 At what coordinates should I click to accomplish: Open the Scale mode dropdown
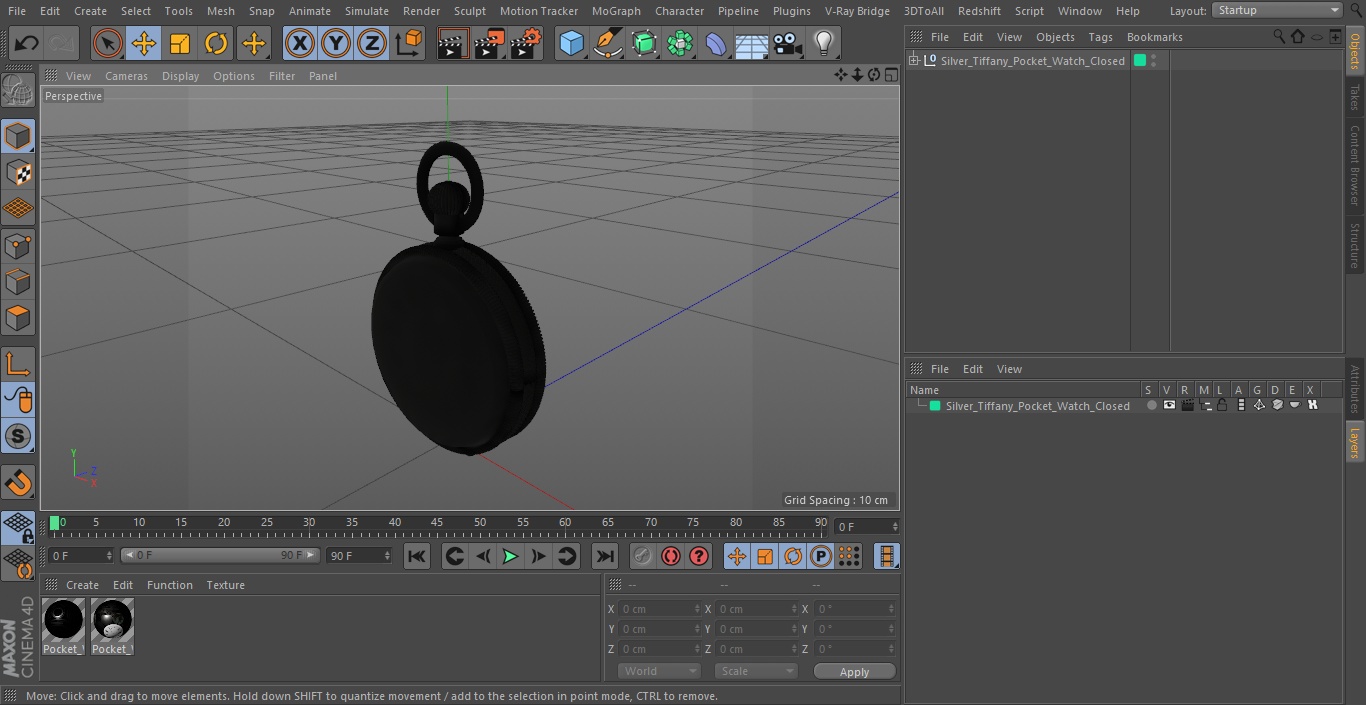756,671
